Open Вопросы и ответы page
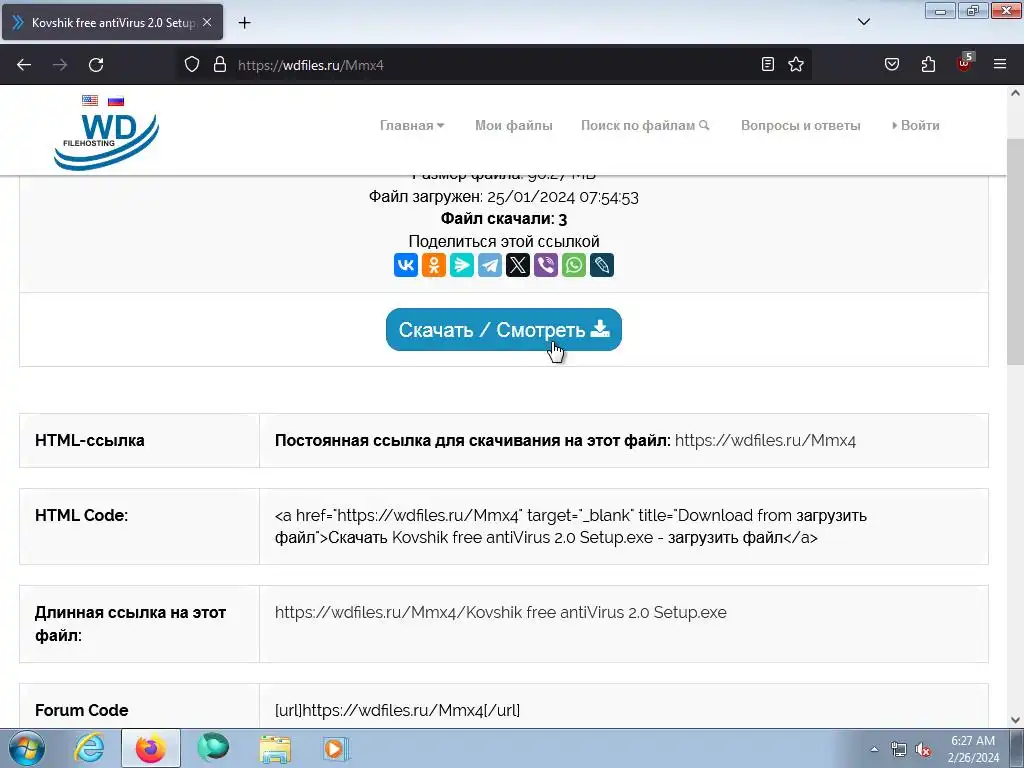The width and height of the screenshot is (1024, 768). [x=801, y=125]
